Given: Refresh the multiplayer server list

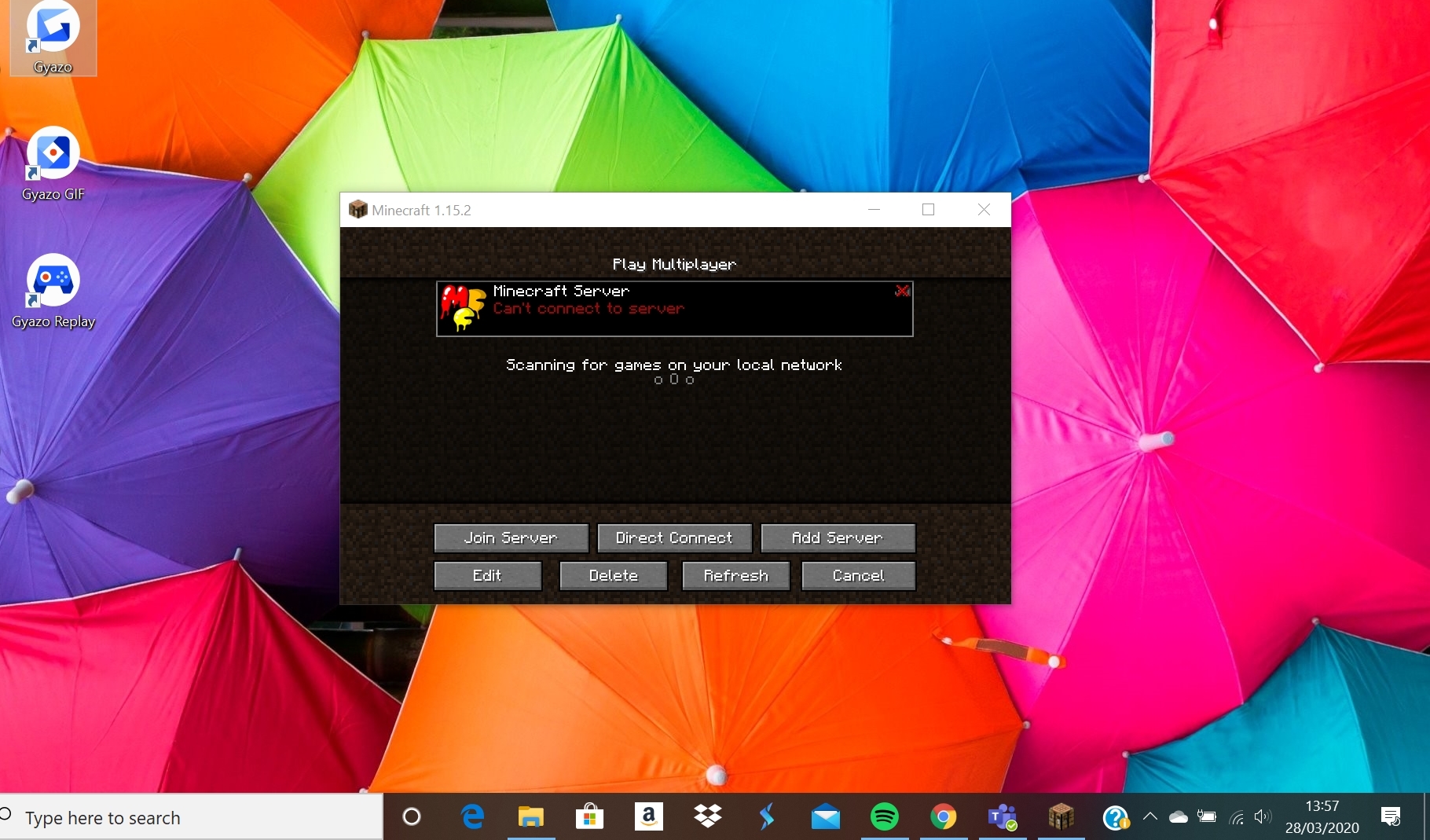Looking at the screenshot, I should 735,576.
